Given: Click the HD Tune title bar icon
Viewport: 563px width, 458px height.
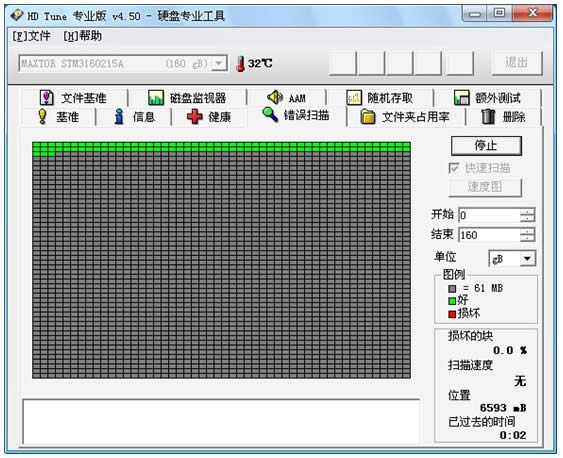Looking at the screenshot, I should click(x=17, y=15).
